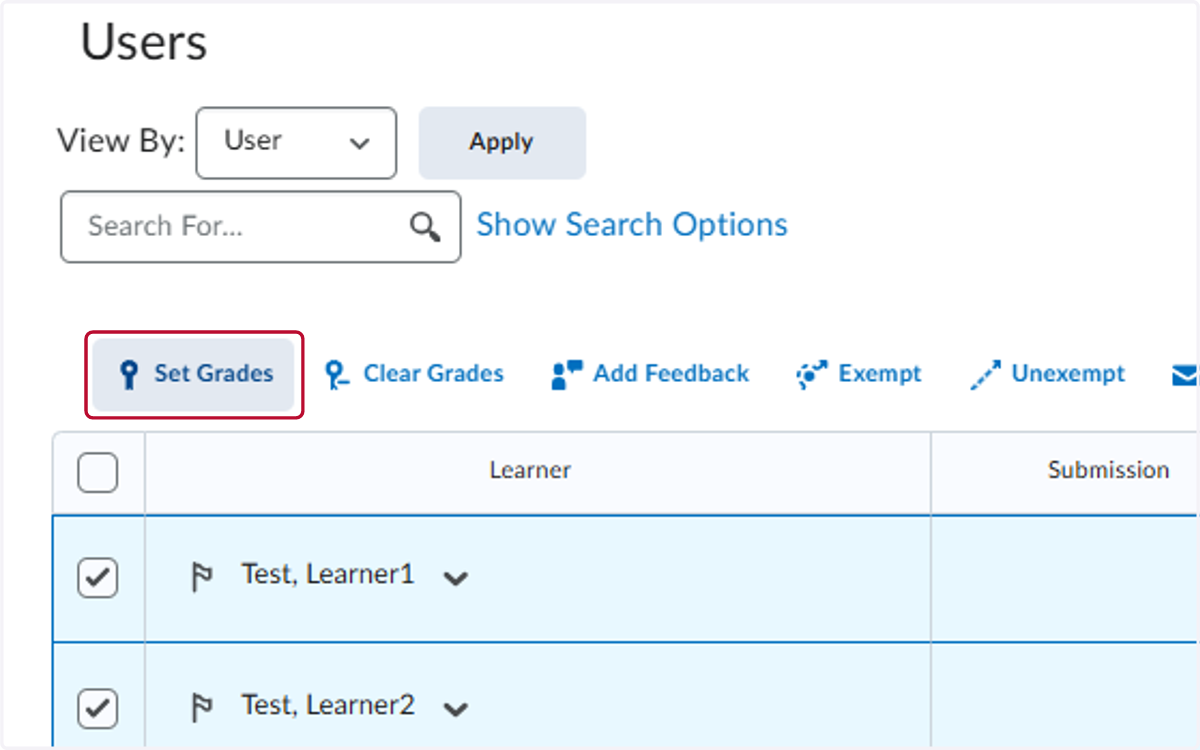Click the Submission column header
Viewport: 1200px width, 750px height.
coord(1108,470)
